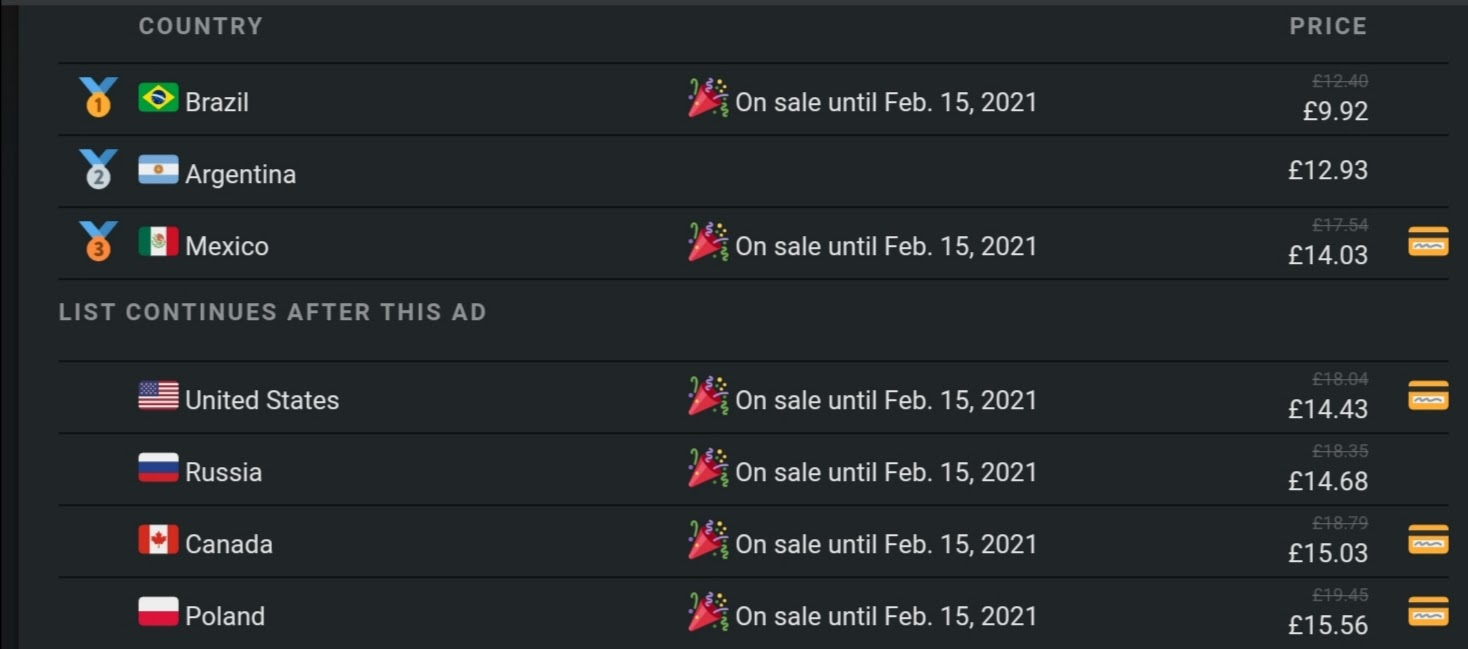Screen dimensions: 1468x649
Task: Sort the list by the PRICE header
Action: point(1328,26)
